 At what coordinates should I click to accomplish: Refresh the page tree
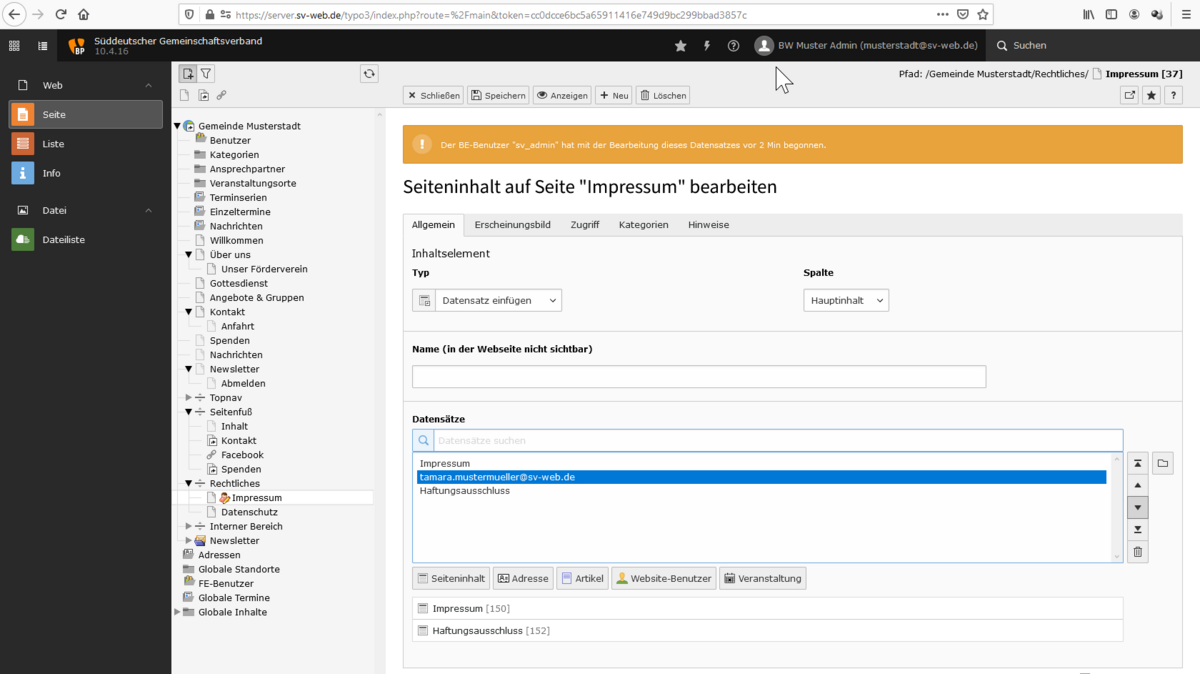(369, 74)
